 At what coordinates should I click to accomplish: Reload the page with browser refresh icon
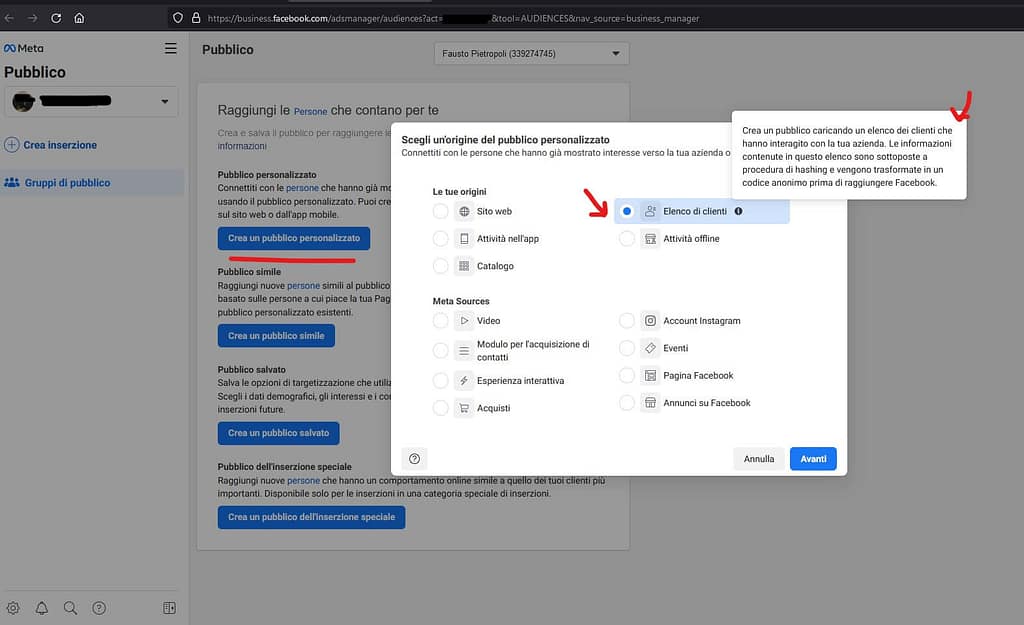click(56, 18)
